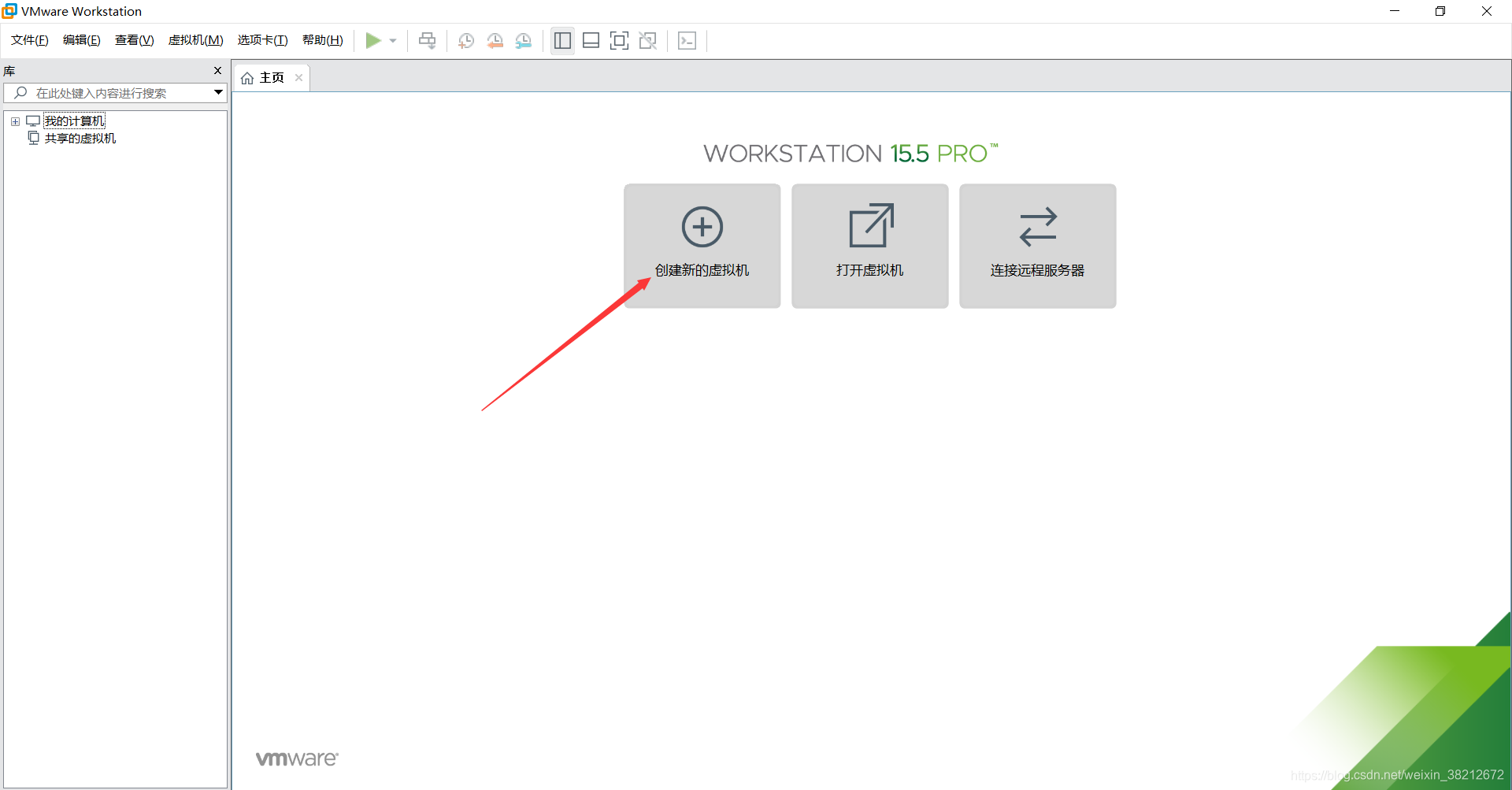
Task: Click the plus circle create VM icon
Action: click(702, 227)
